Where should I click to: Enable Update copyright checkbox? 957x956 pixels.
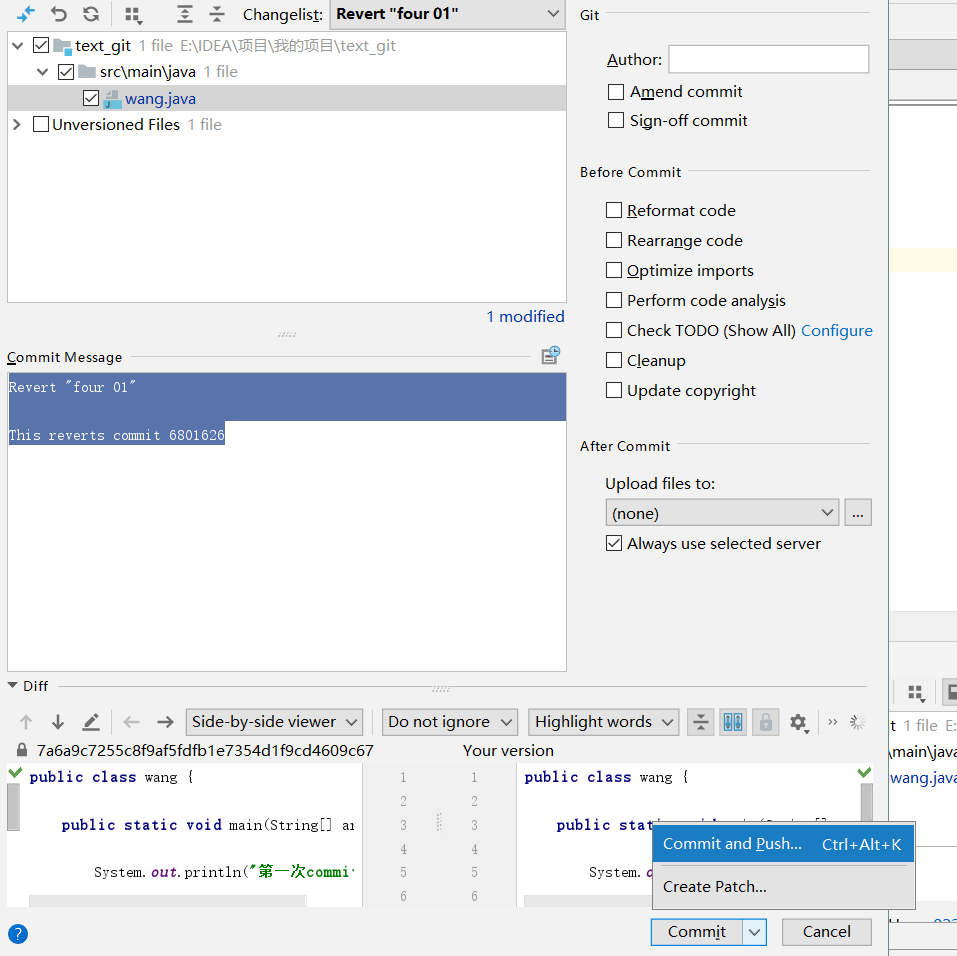614,389
